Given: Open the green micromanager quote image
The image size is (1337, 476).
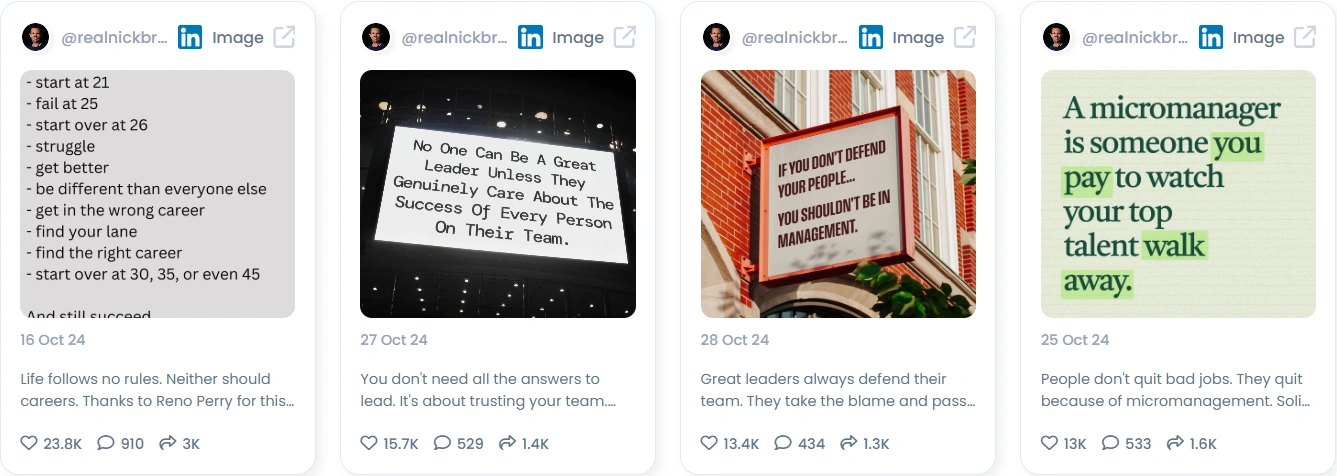Looking at the screenshot, I should point(1178,194).
